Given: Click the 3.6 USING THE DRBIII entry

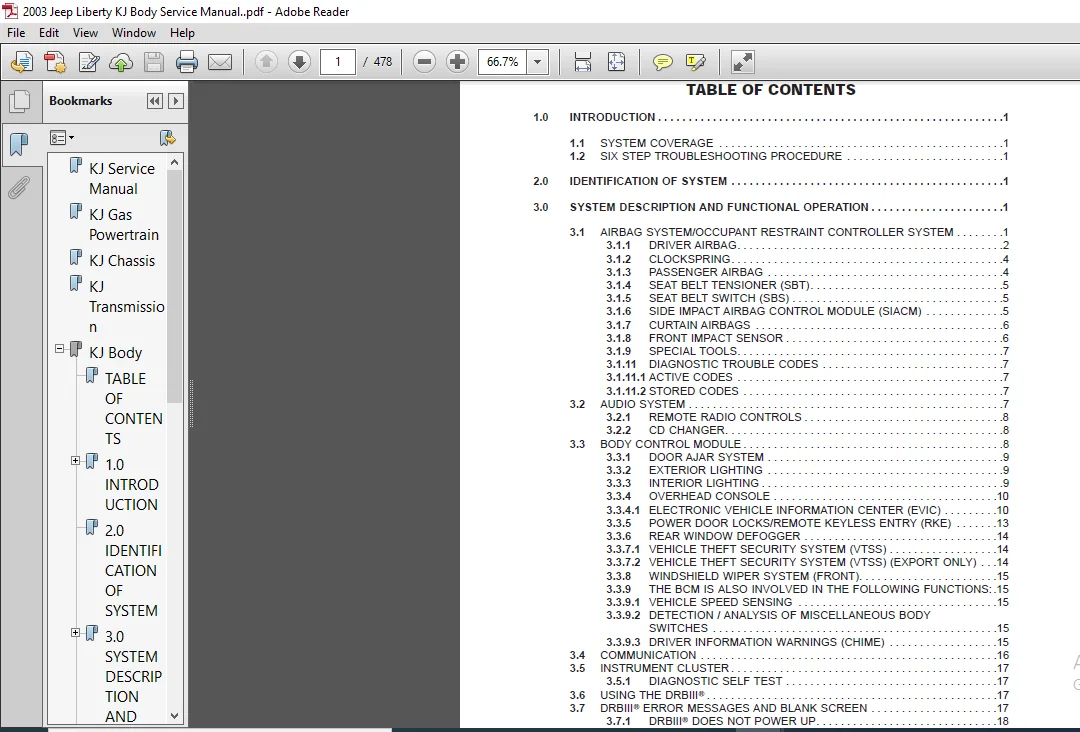Looking at the screenshot, I should pyautogui.click(x=789, y=695).
